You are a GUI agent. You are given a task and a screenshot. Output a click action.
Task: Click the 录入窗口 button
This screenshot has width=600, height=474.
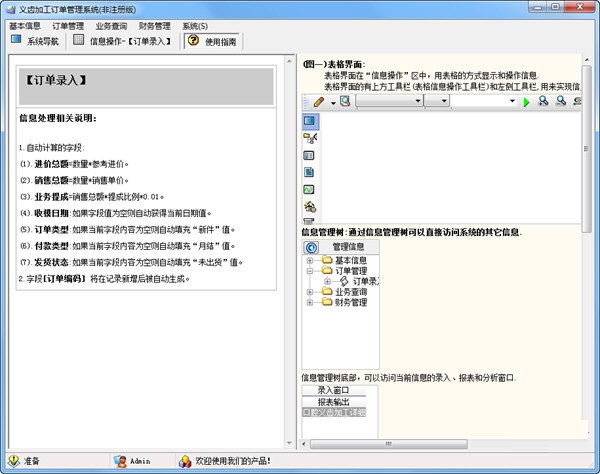tap(334, 390)
